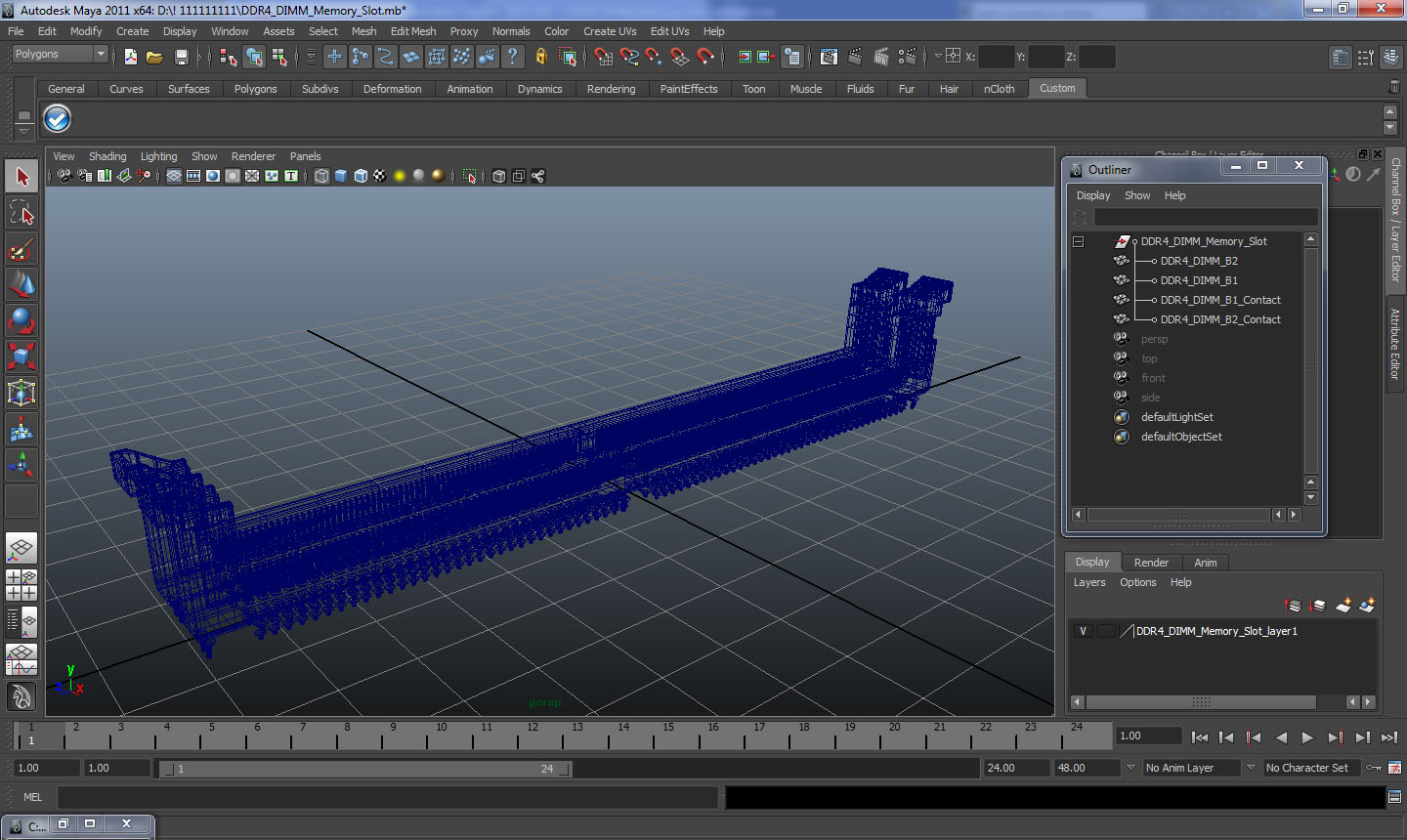This screenshot has height=840, width=1407.
Task: Create layer from selected objects icon
Action: point(1367,606)
